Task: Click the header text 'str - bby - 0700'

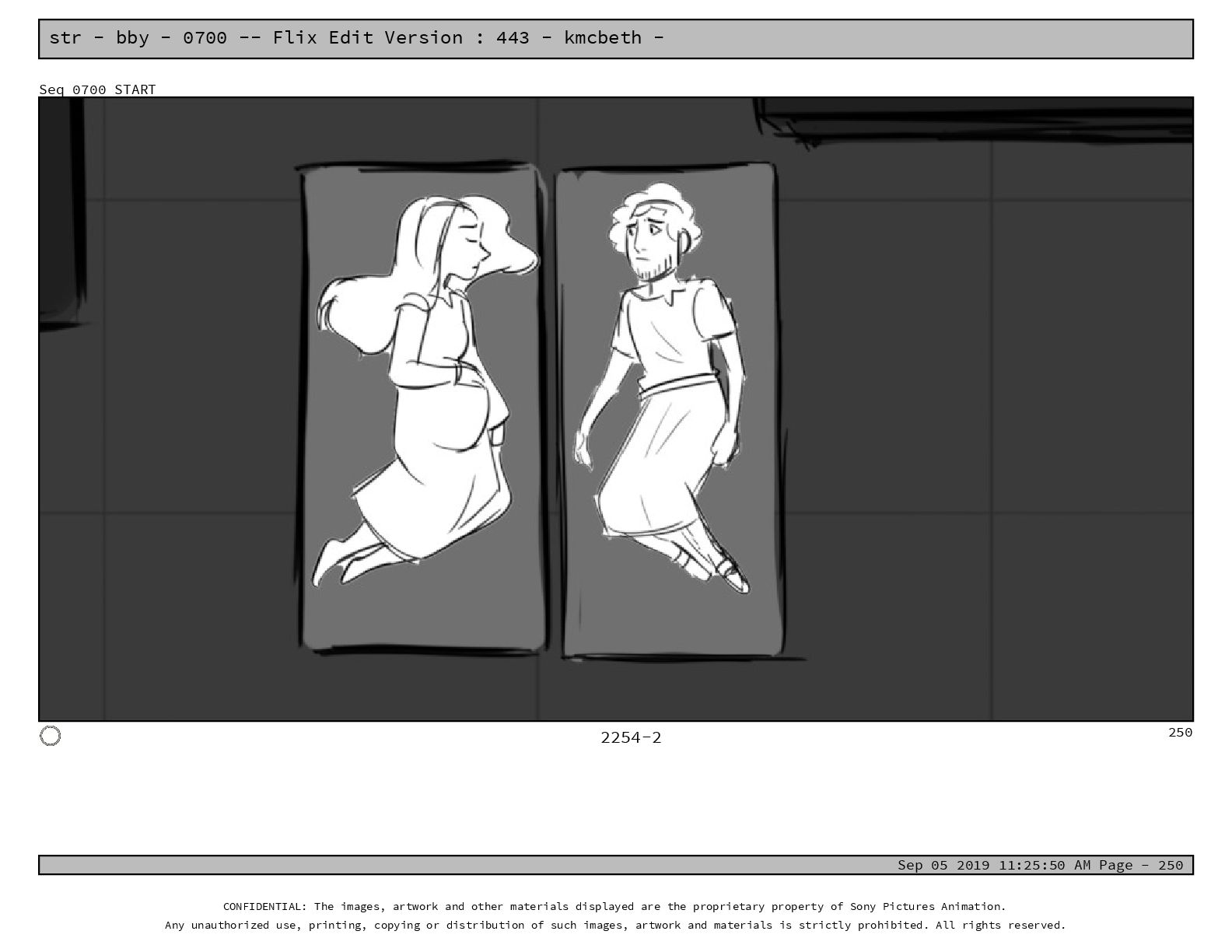Action: coord(138,37)
